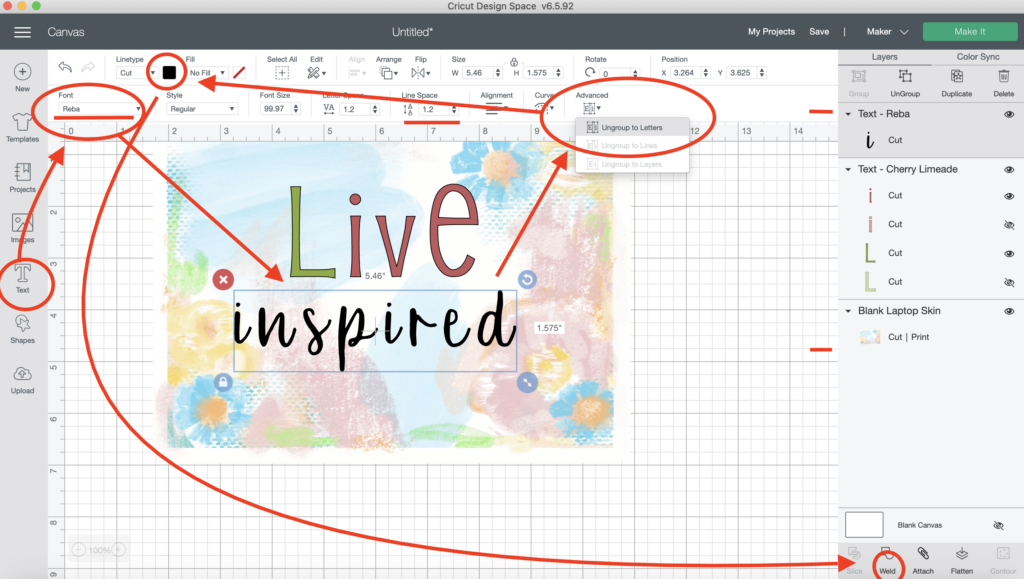The image size is (1024, 579).
Task: Open the Font Reba dropdown
Action: (x=100, y=109)
